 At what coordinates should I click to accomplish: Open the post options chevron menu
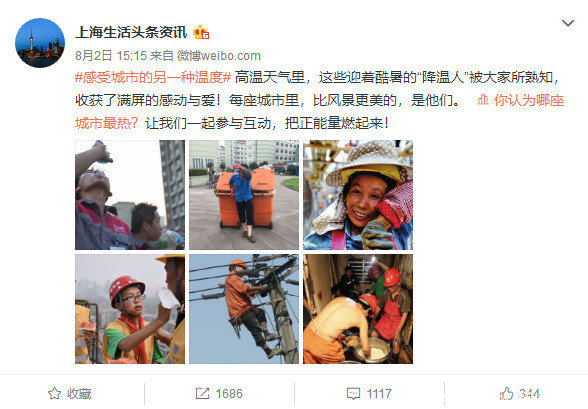[568, 23]
